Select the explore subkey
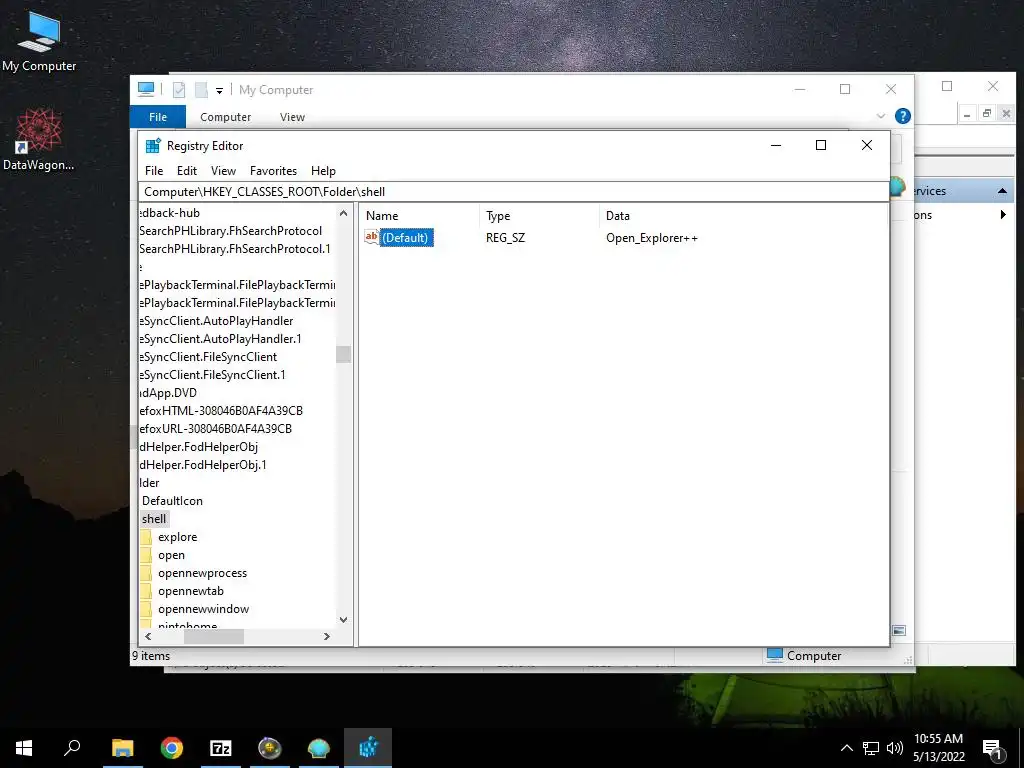This screenshot has height=768, width=1024. [x=178, y=537]
